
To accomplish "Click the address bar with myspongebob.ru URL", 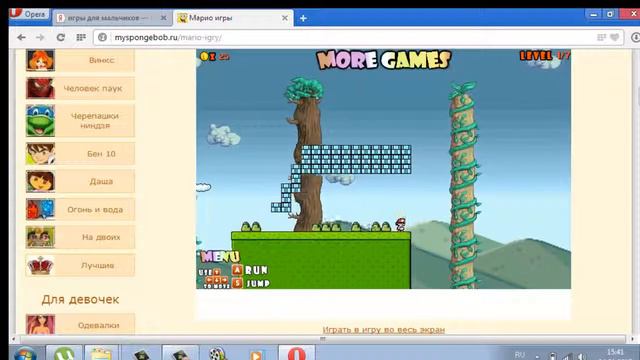I will pos(358,38).
